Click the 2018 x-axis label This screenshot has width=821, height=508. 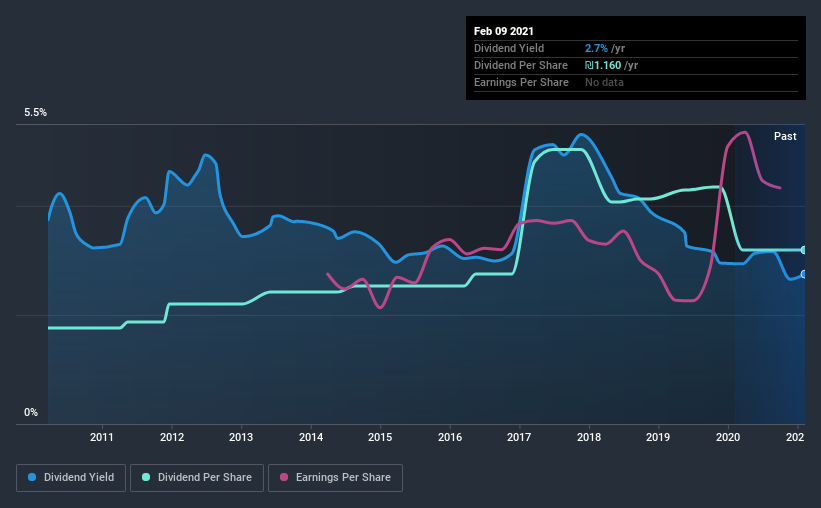589,437
